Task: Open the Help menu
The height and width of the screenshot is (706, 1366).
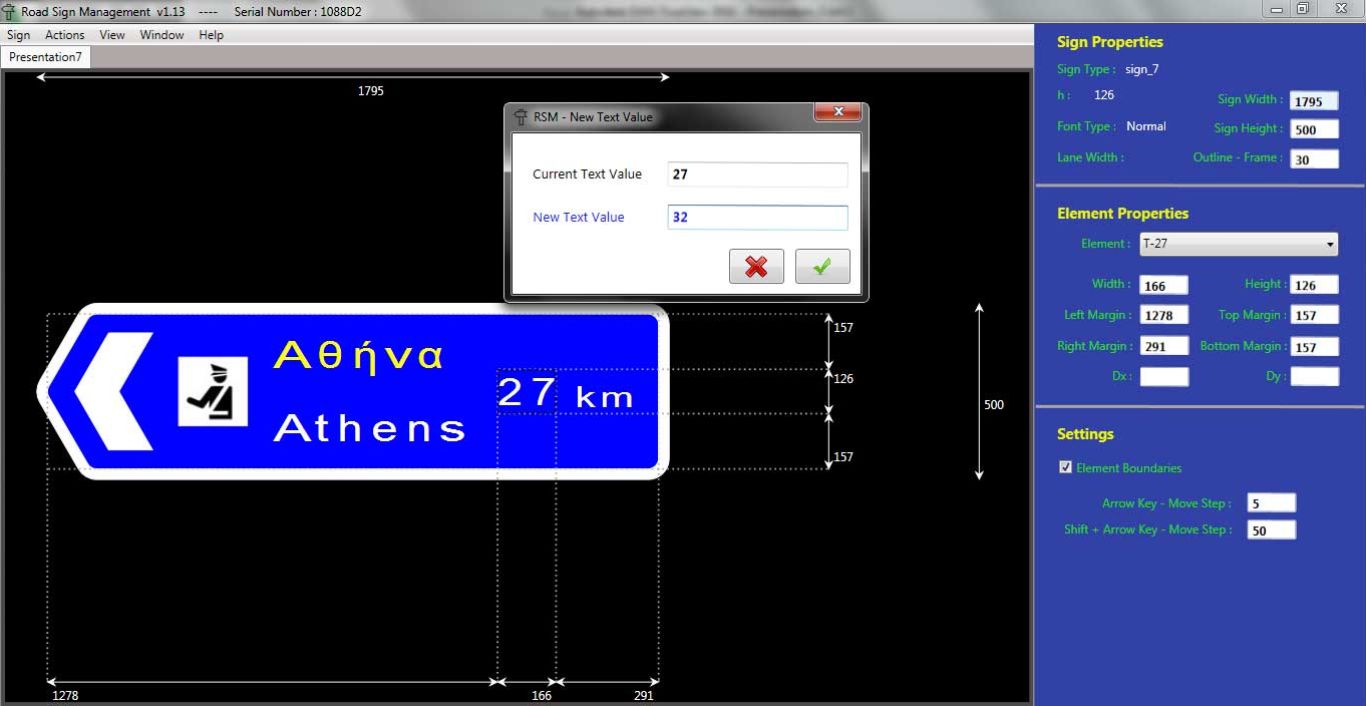Action: (x=211, y=35)
